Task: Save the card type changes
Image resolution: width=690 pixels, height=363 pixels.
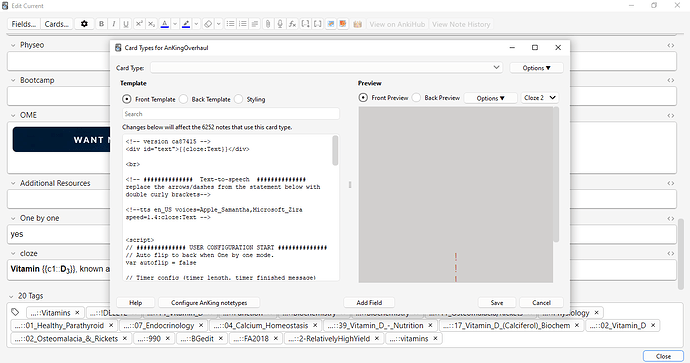Action: click(x=497, y=303)
